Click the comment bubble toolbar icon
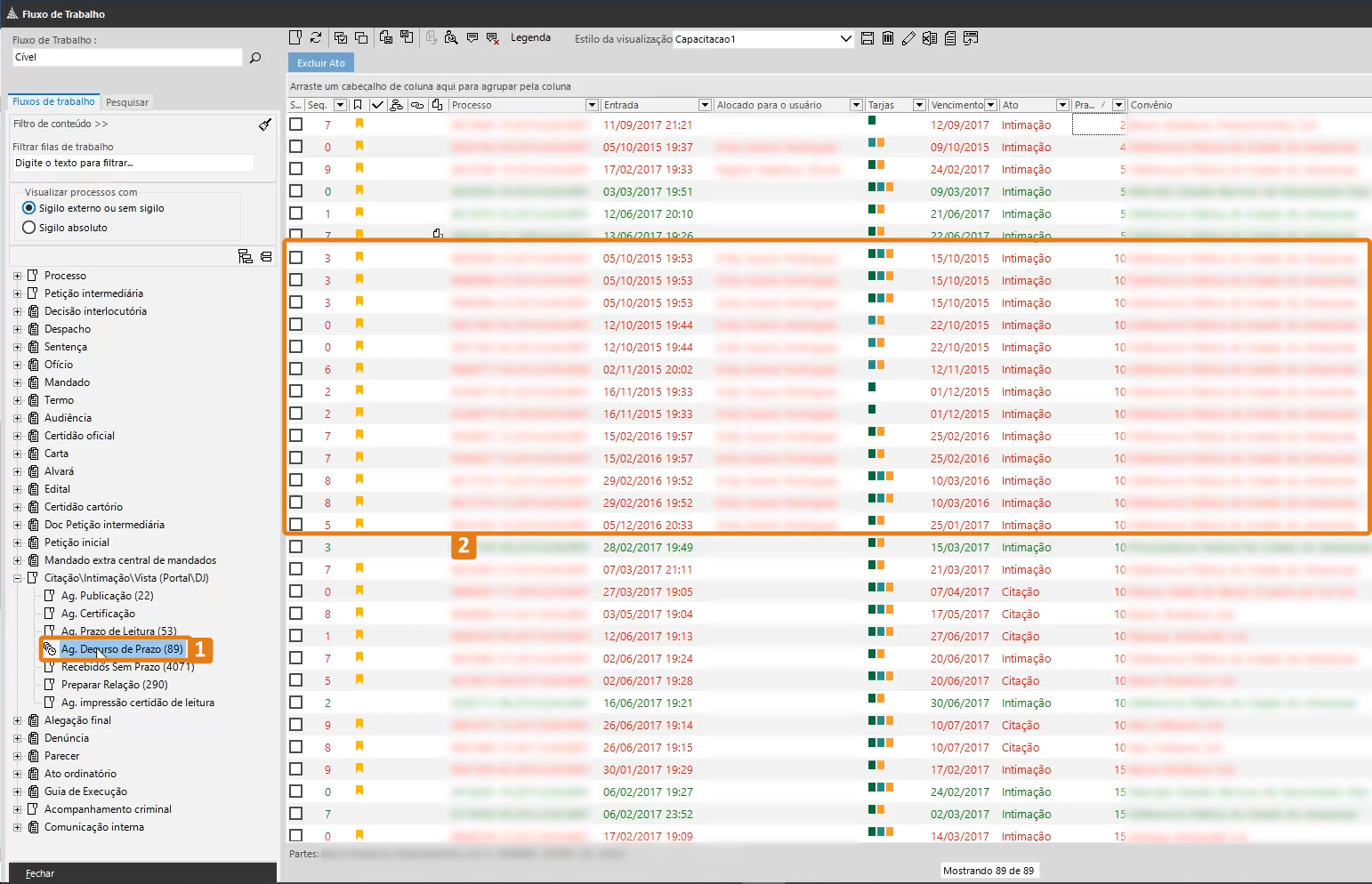 pyautogui.click(x=472, y=37)
